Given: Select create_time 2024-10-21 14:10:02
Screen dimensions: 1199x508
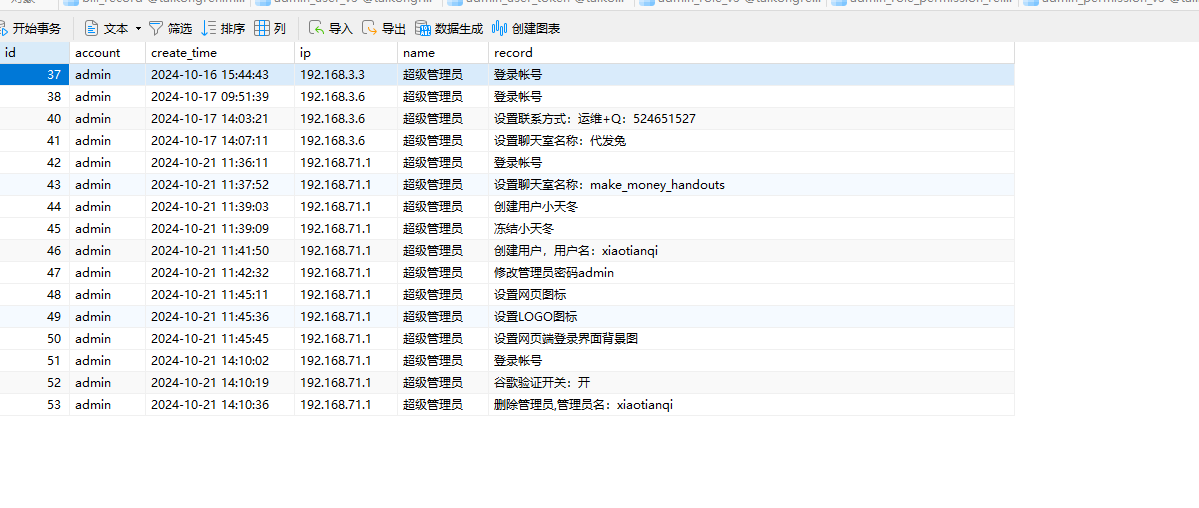Looking at the screenshot, I should [220, 360].
